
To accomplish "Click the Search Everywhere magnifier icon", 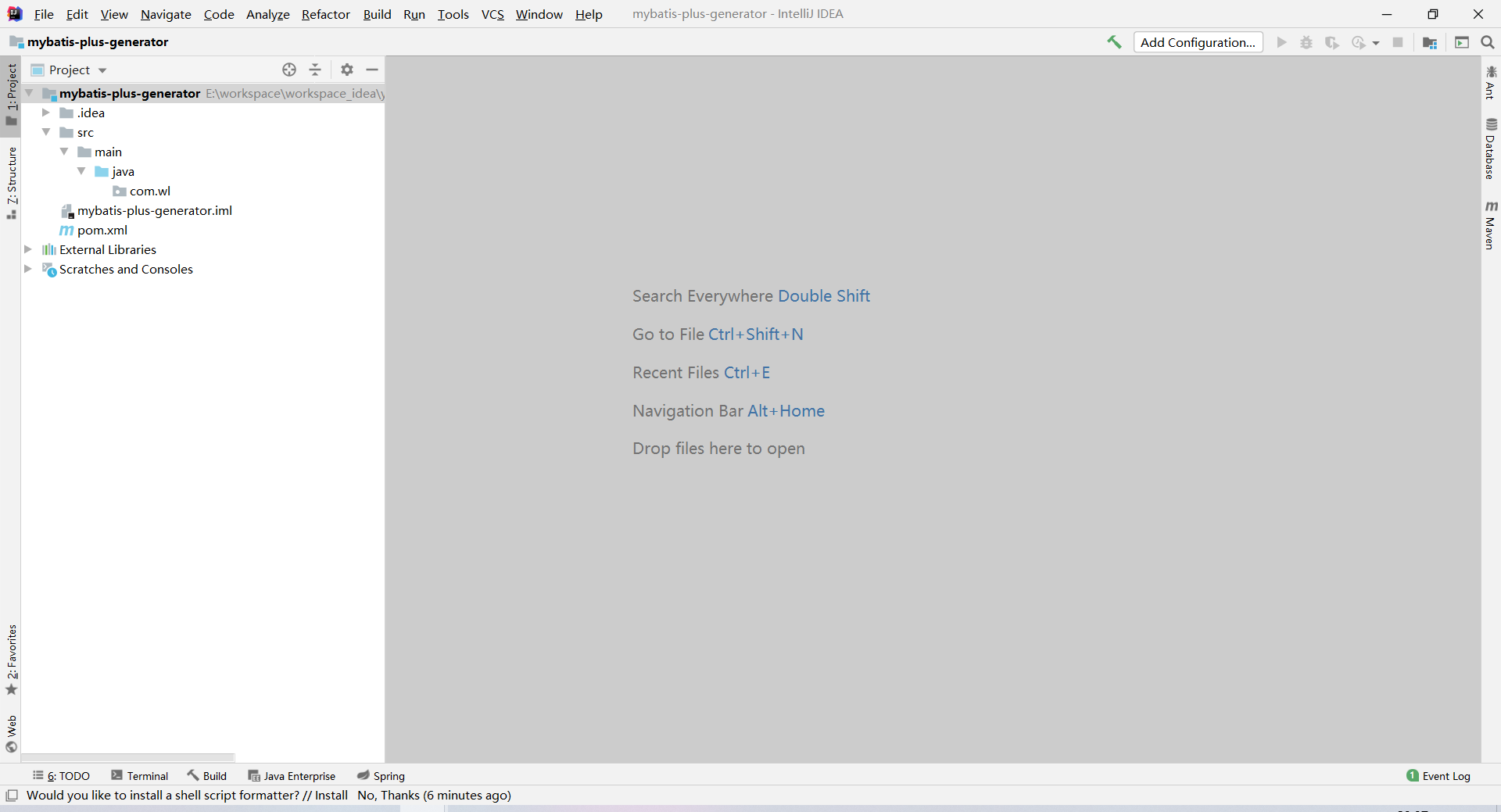I will pyautogui.click(x=1488, y=42).
